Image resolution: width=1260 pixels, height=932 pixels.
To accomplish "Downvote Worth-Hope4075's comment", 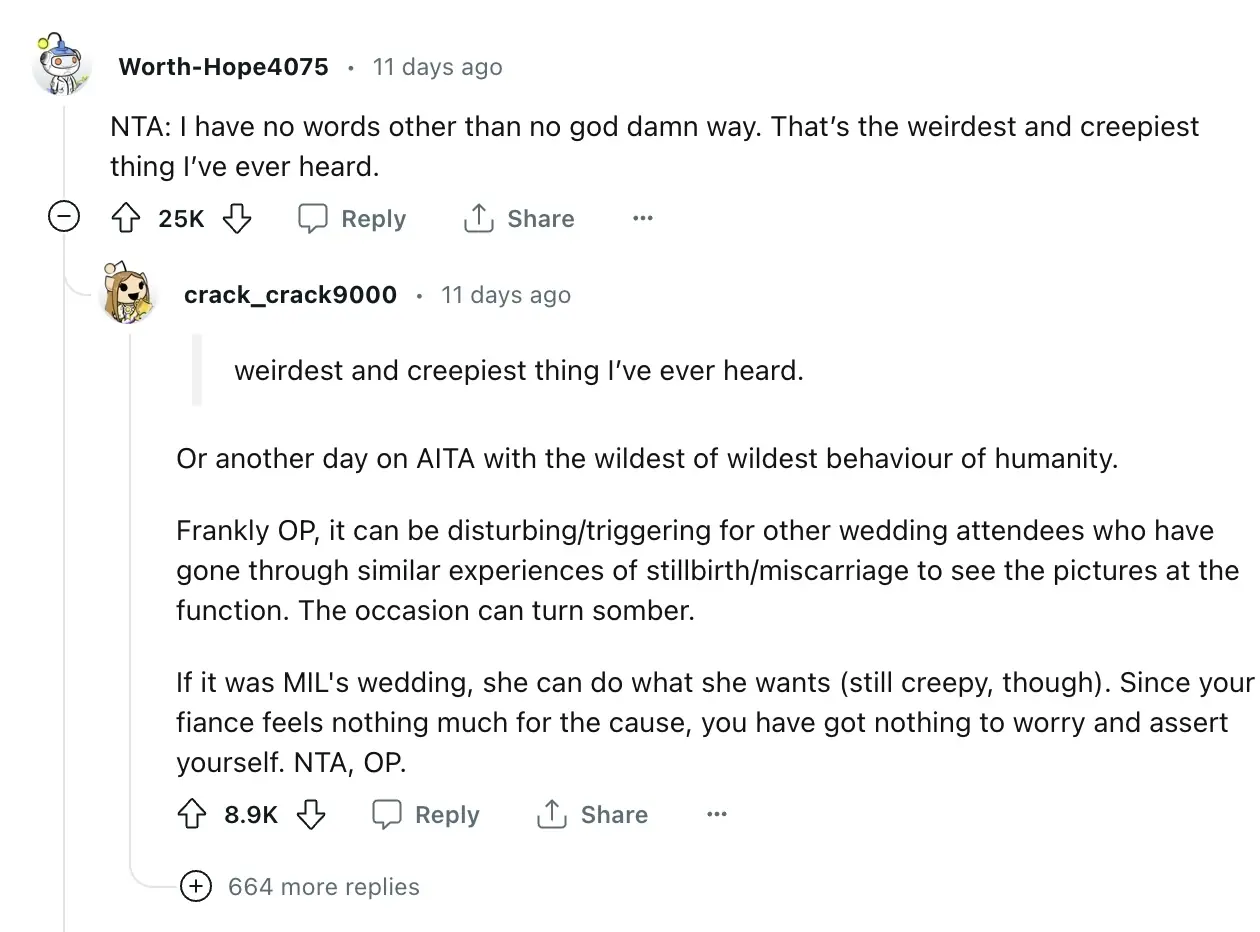I will (237, 218).
